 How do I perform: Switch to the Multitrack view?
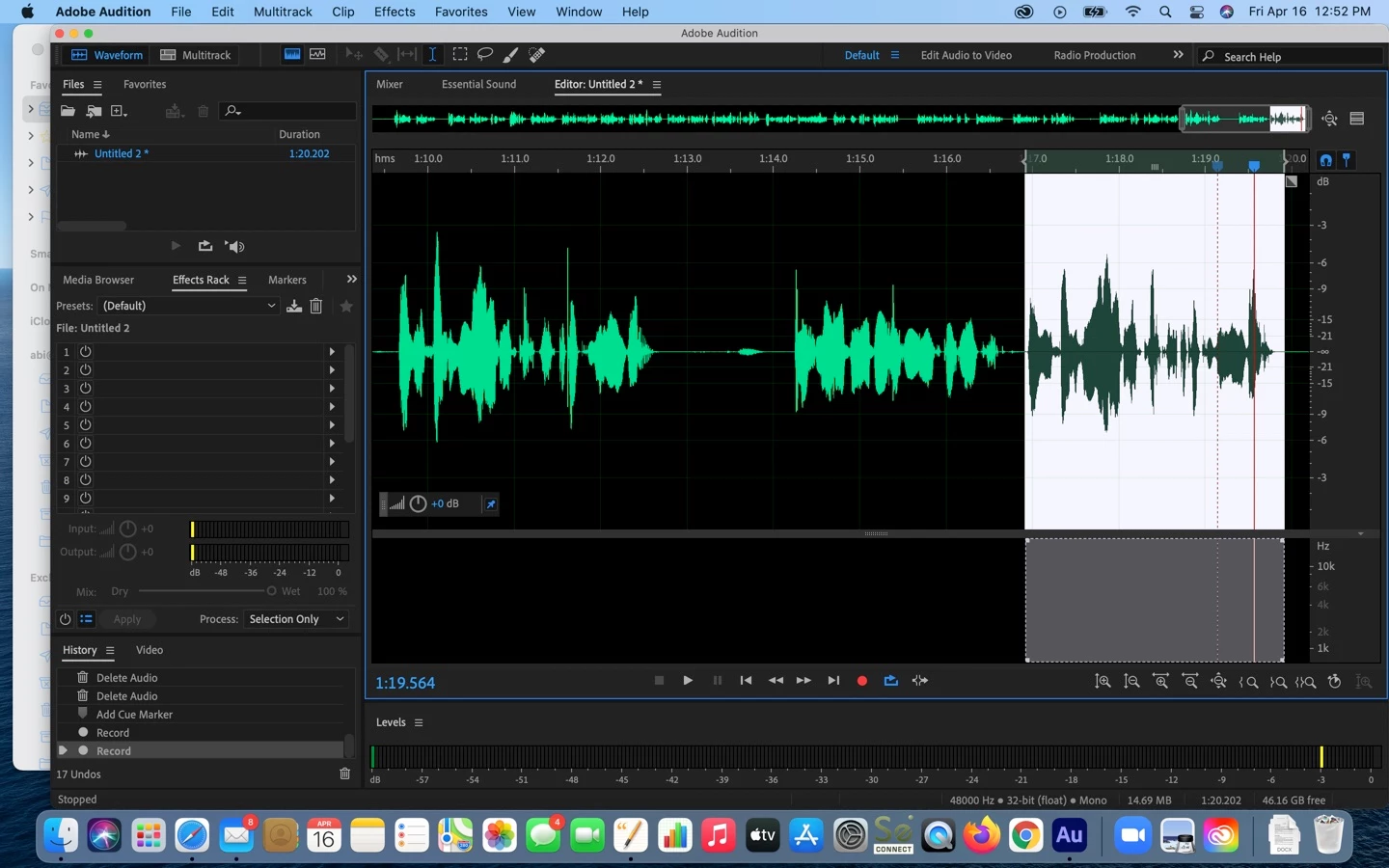click(196, 55)
